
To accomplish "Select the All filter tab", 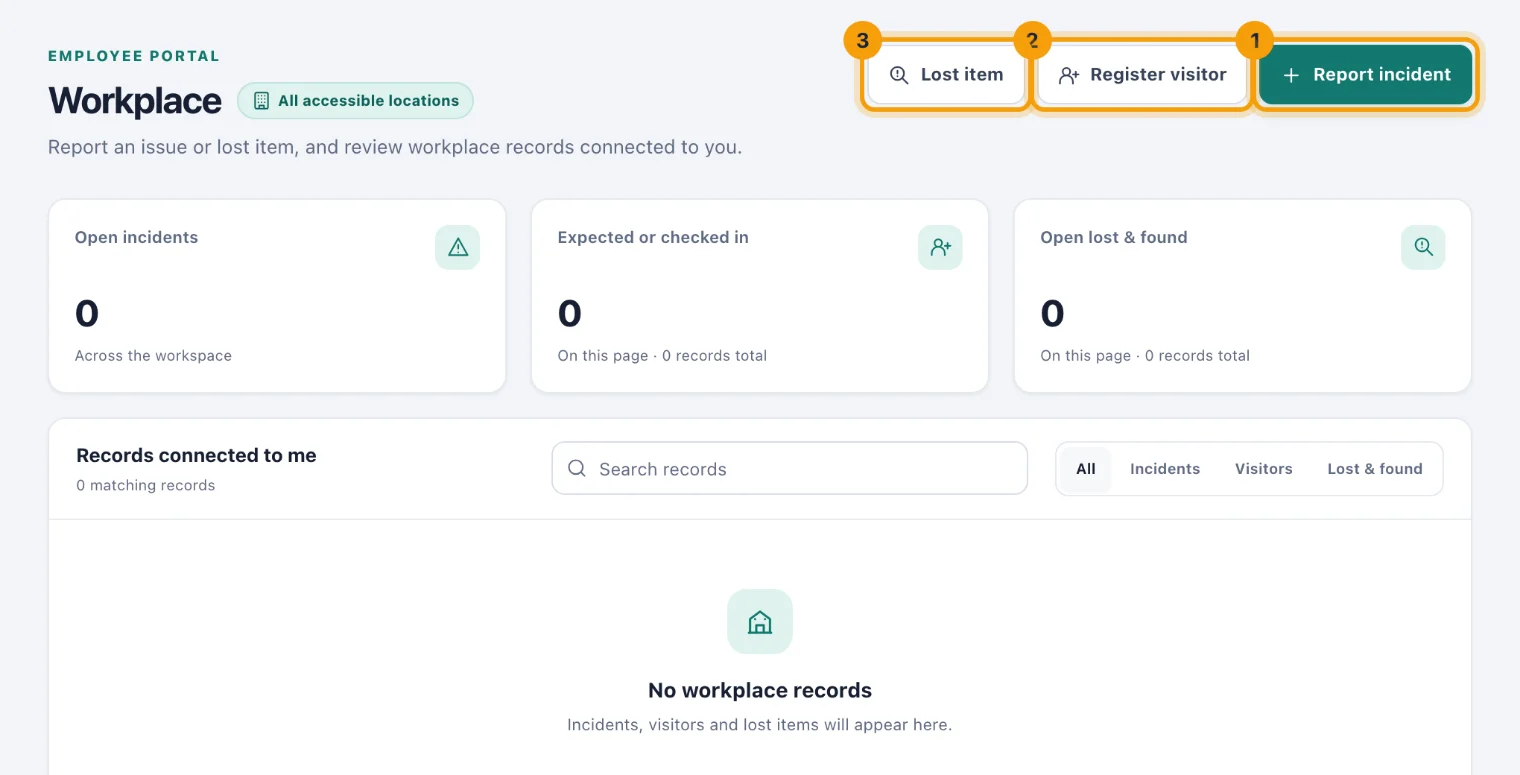I will tap(1086, 469).
